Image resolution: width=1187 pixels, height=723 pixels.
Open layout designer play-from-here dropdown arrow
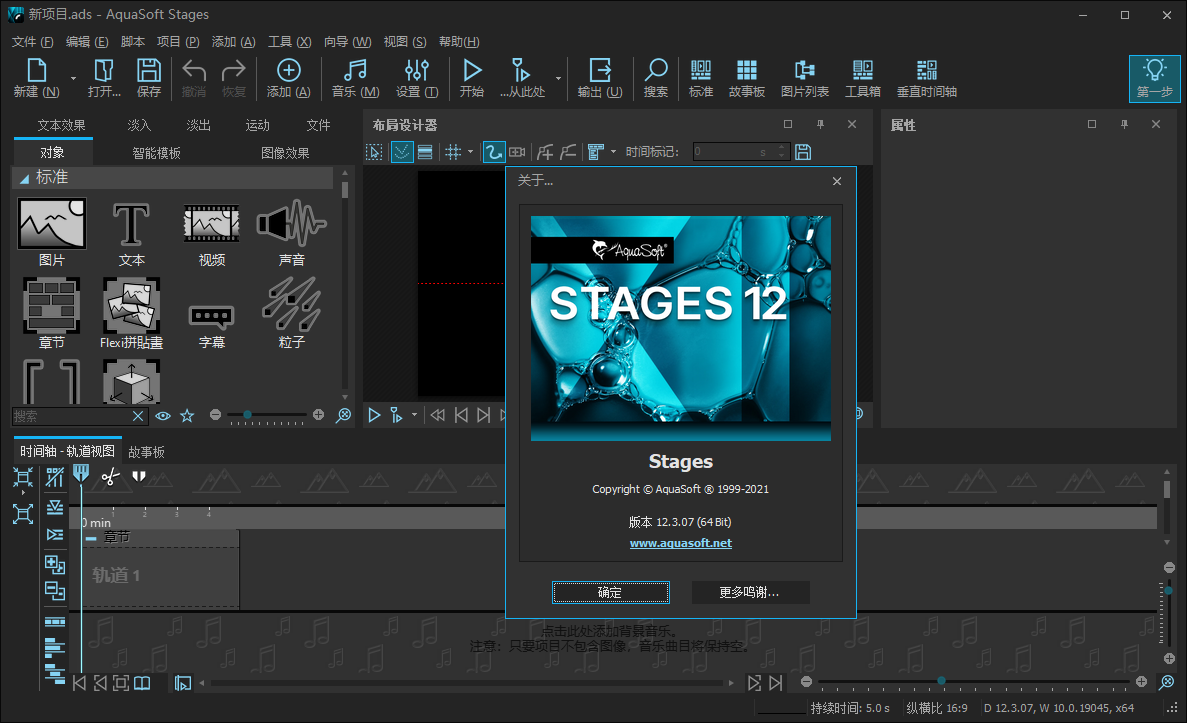(x=414, y=415)
